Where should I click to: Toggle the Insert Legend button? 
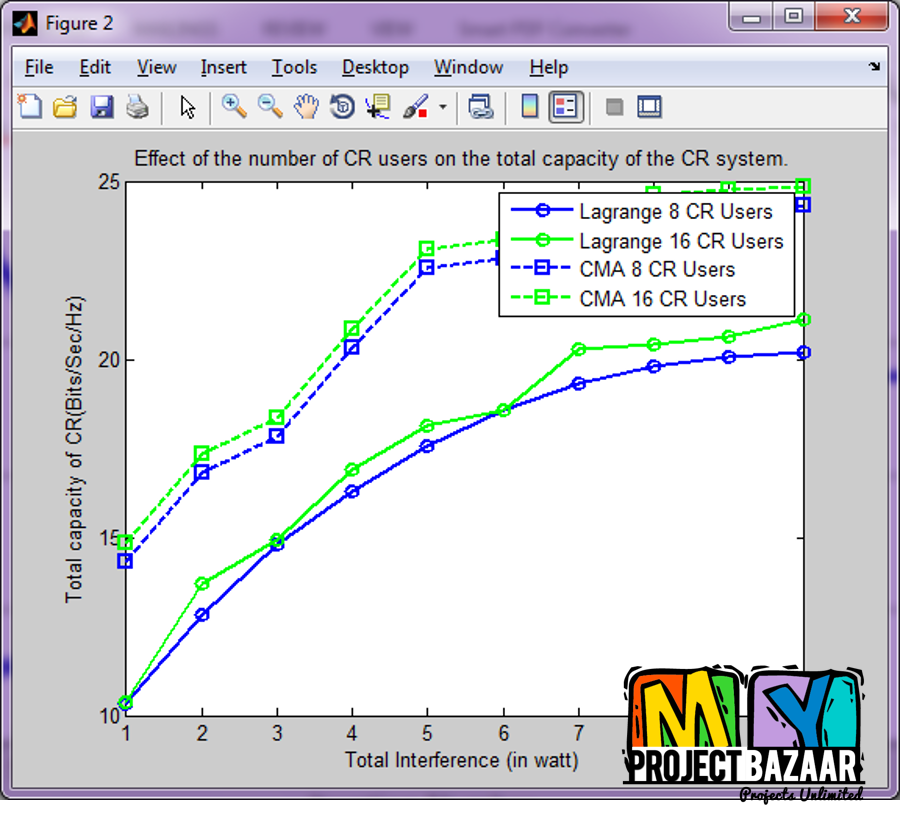pyautogui.click(x=566, y=107)
